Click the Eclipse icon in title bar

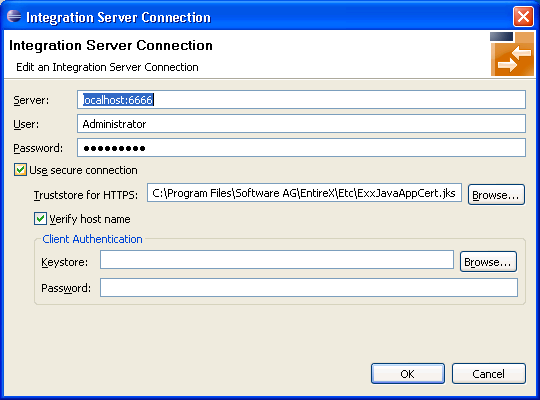[14, 16]
